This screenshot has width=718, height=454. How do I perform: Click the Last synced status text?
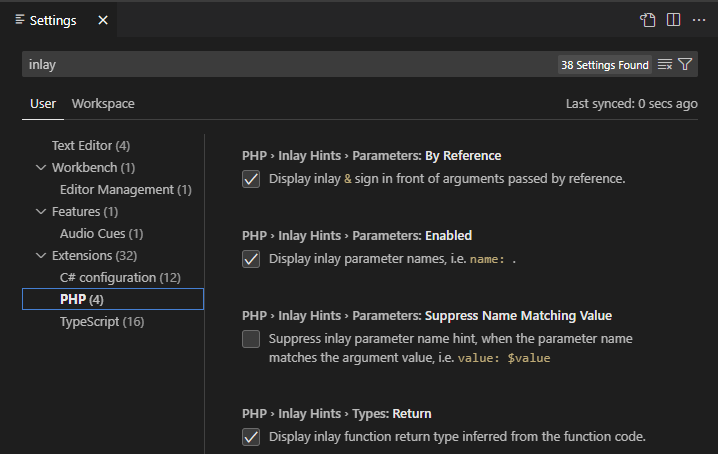pyautogui.click(x=631, y=104)
